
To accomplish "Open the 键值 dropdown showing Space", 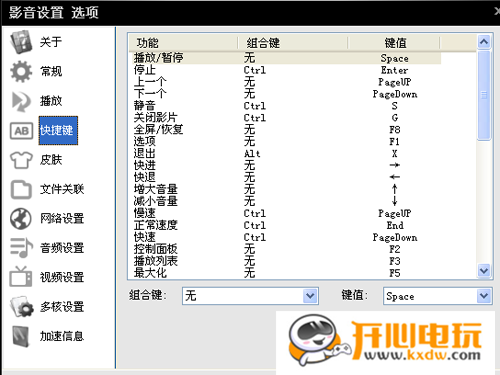I will click(x=438, y=296).
